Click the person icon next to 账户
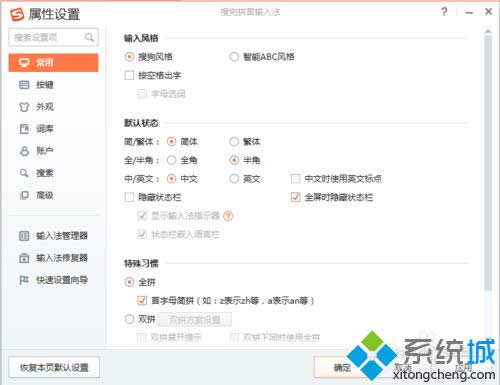The image size is (500, 385). (x=24, y=151)
